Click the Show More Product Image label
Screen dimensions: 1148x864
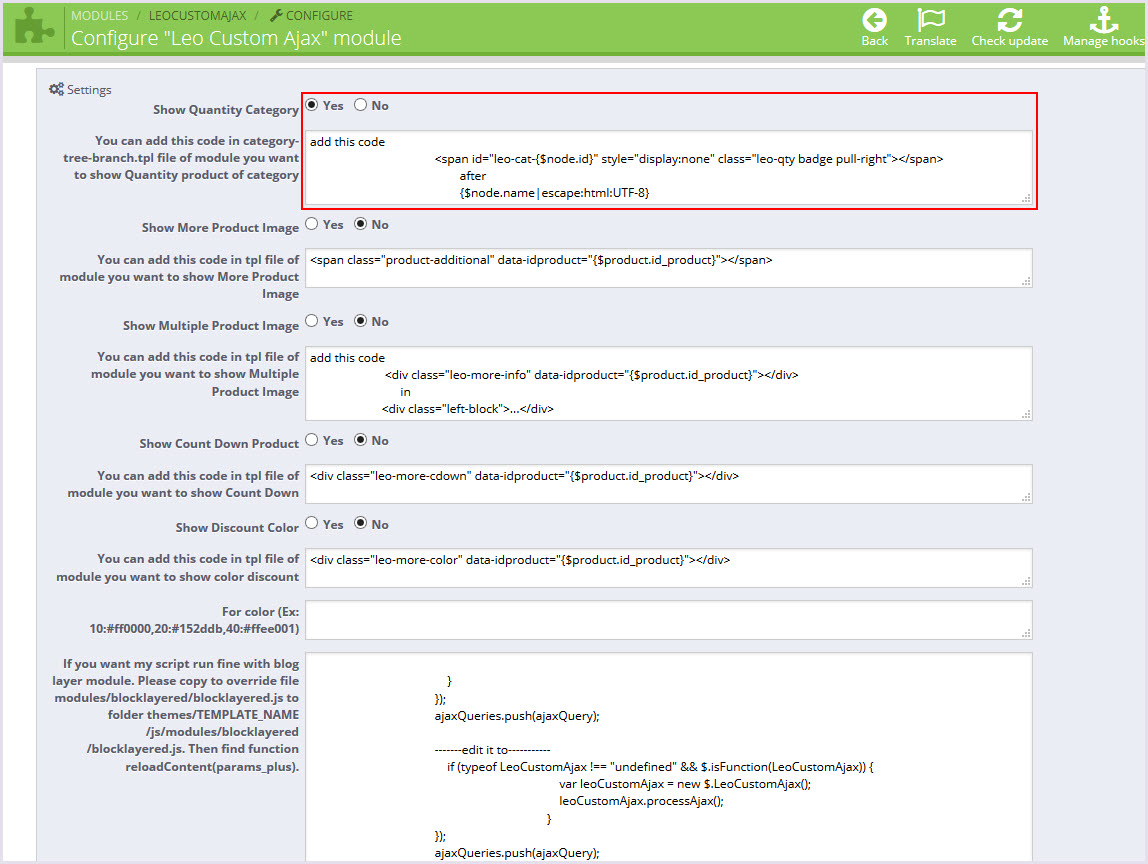[x=220, y=228]
